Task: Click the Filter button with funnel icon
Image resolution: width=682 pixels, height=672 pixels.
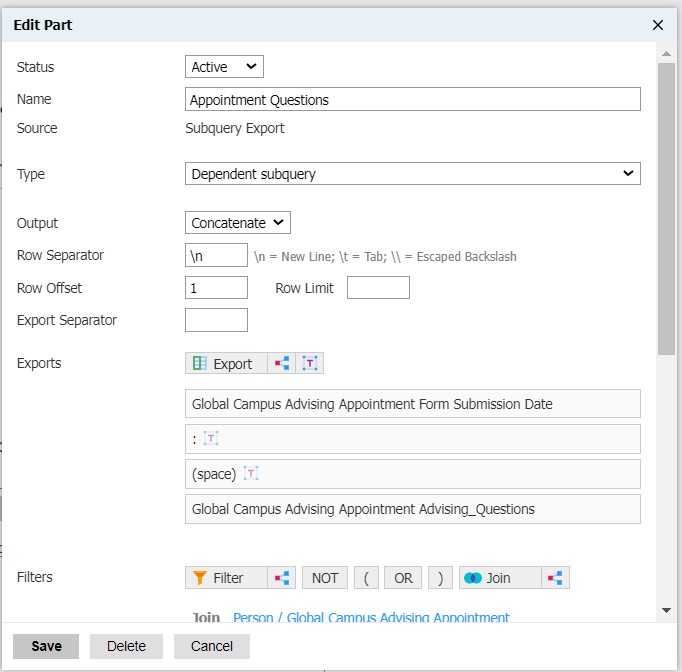Action: pyautogui.click(x=226, y=578)
